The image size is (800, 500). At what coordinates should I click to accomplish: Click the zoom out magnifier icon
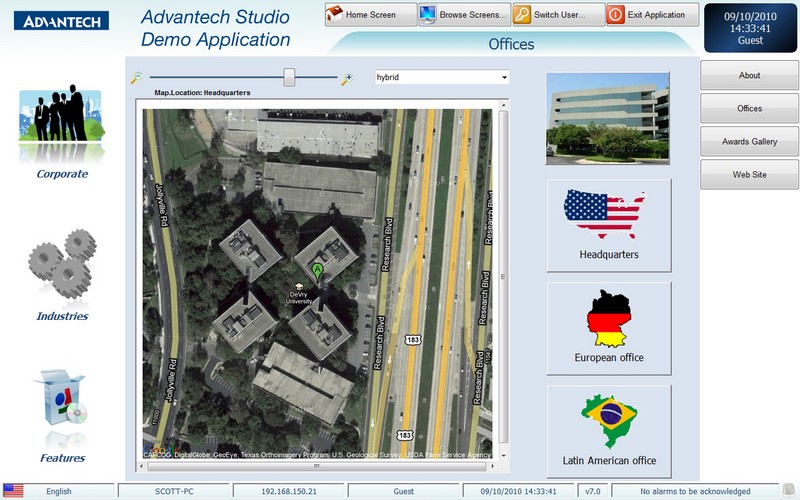click(136, 78)
